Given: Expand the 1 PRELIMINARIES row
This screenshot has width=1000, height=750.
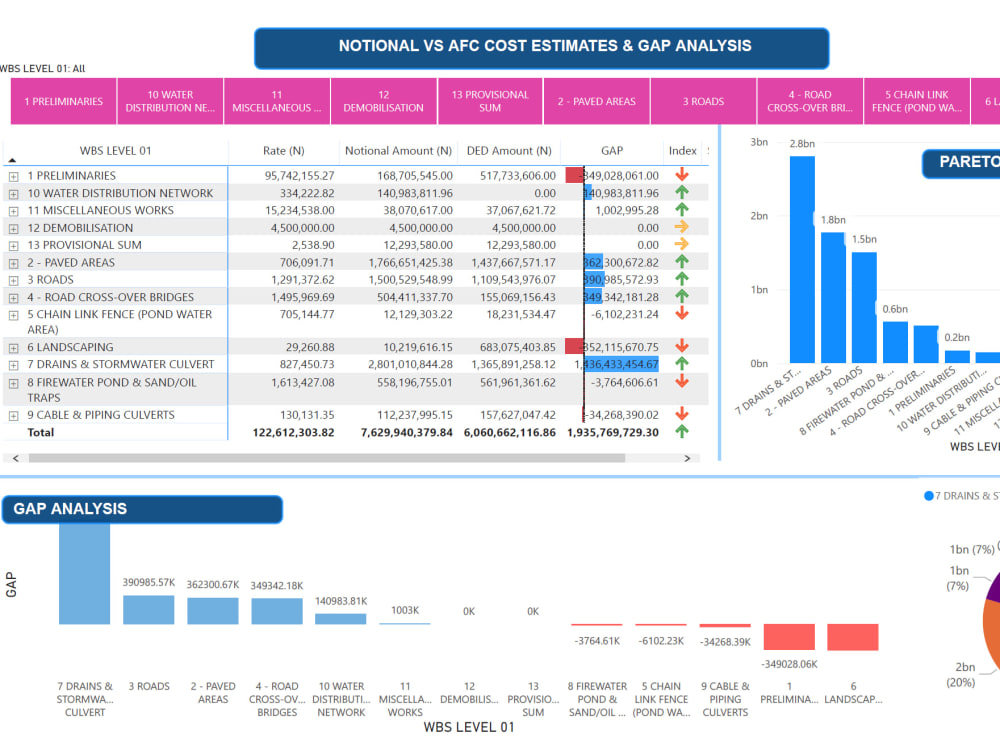Looking at the screenshot, I should click(x=13, y=177).
